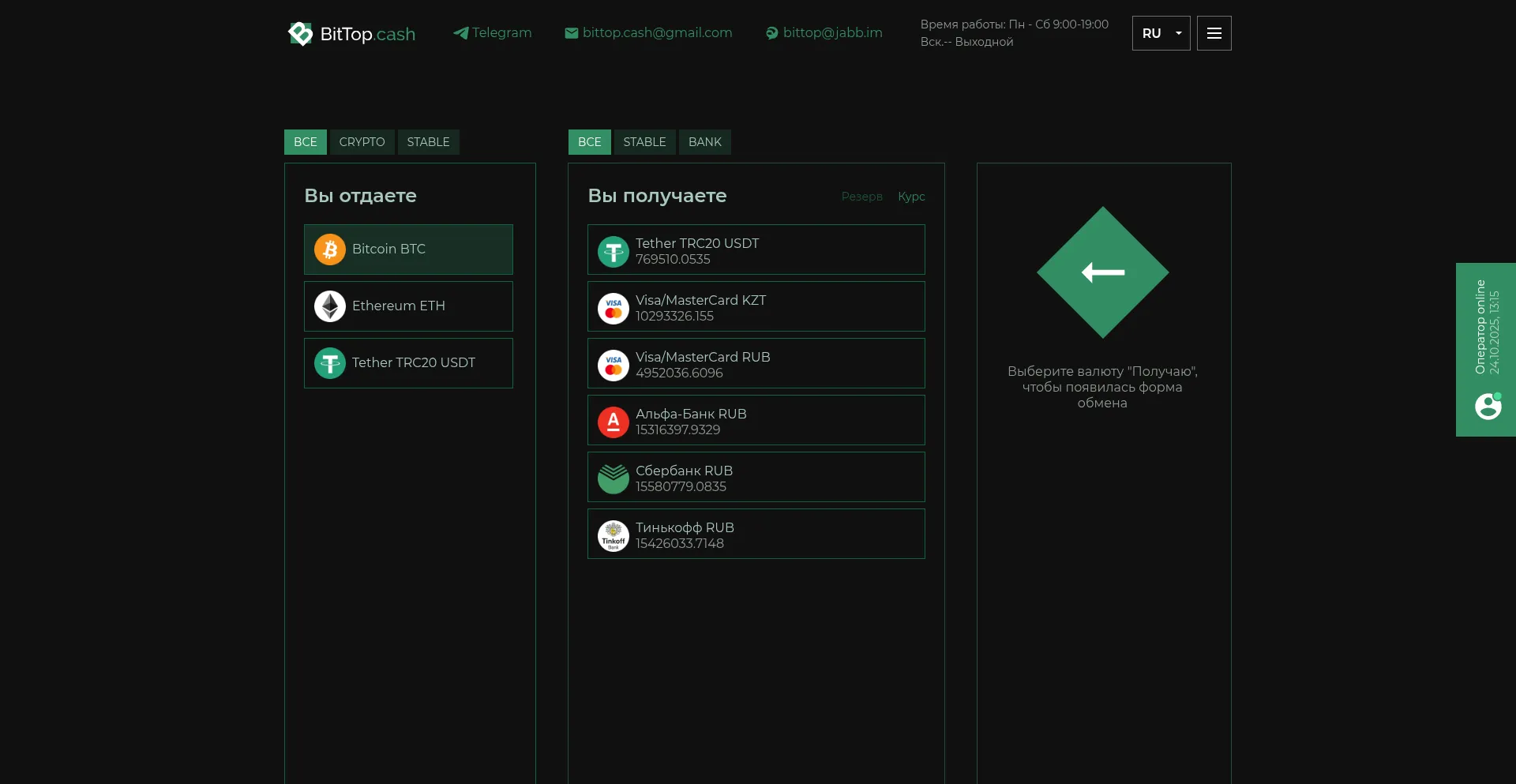Click the Tinkoff bank logo icon
This screenshot has width=1516, height=784.
[614, 535]
